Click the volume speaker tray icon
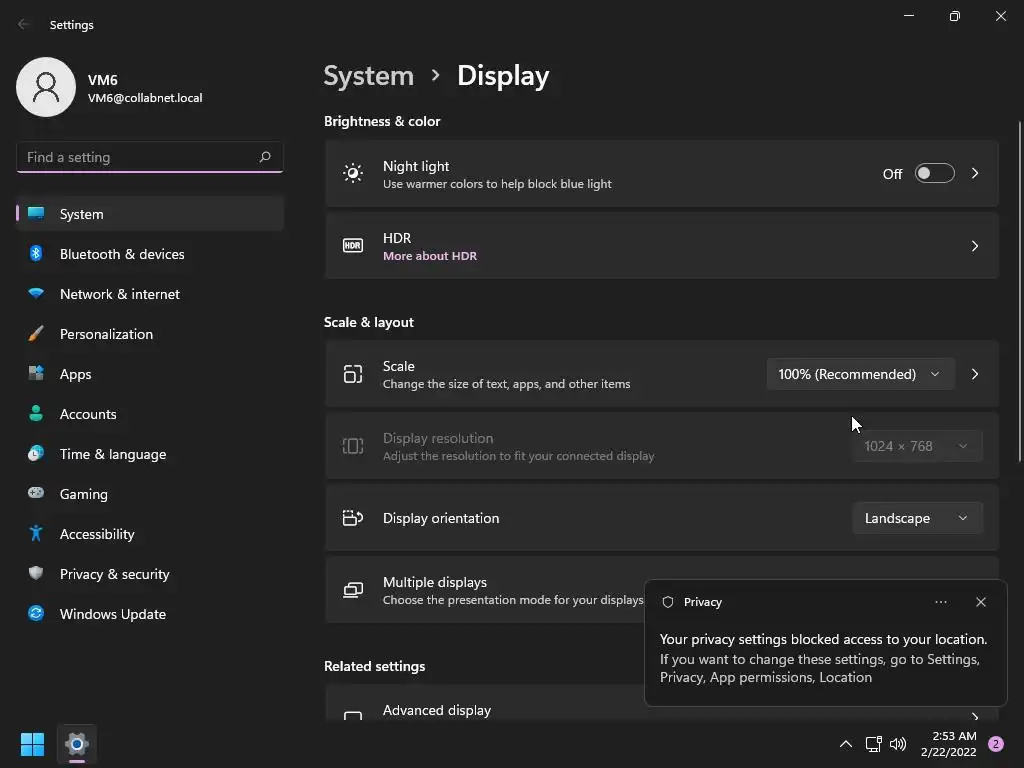The image size is (1024, 768). click(x=898, y=744)
